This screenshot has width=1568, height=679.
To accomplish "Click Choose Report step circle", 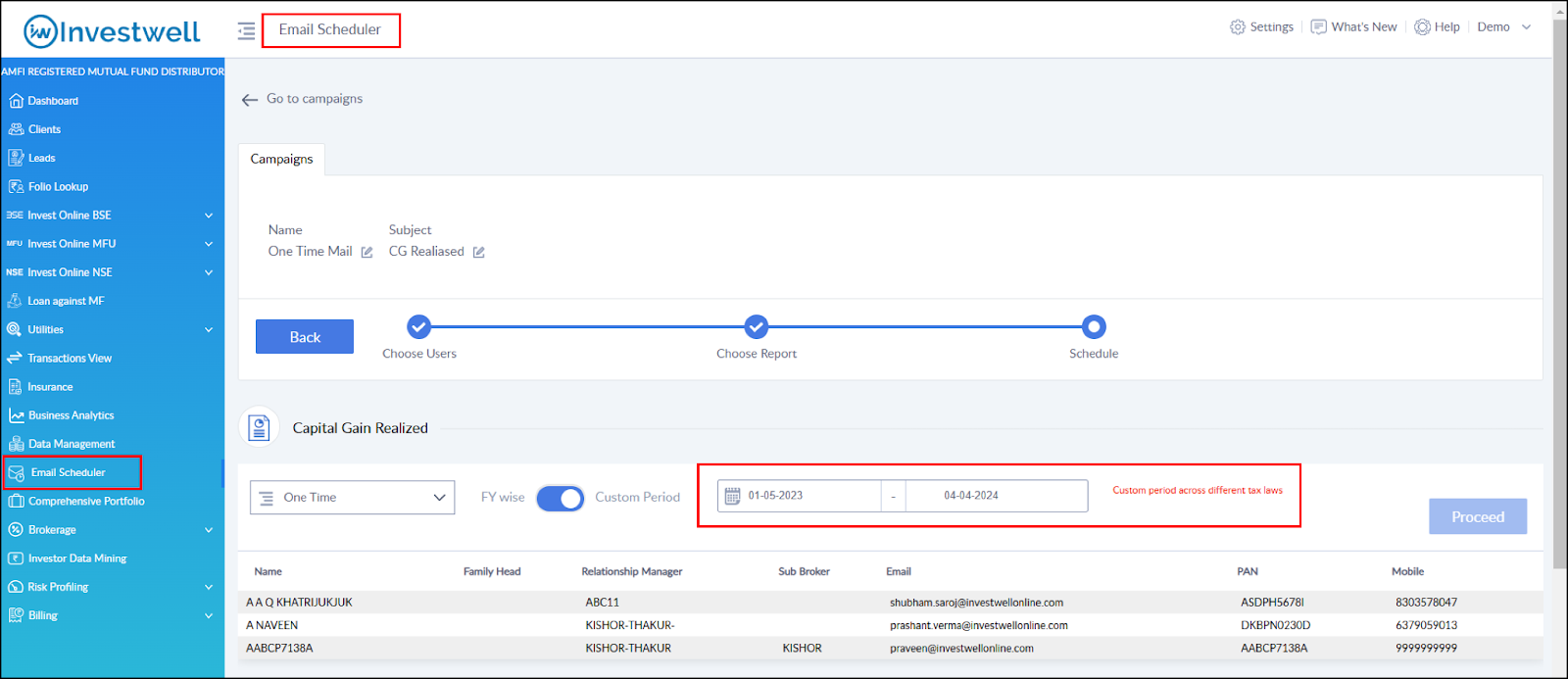I will click(x=756, y=326).
